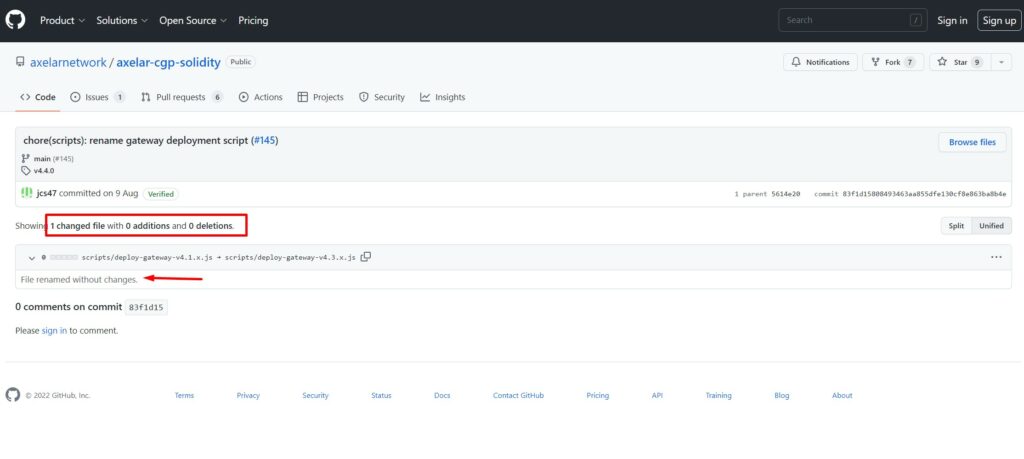Click the Notifications bell button

pyautogui.click(x=819, y=62)
